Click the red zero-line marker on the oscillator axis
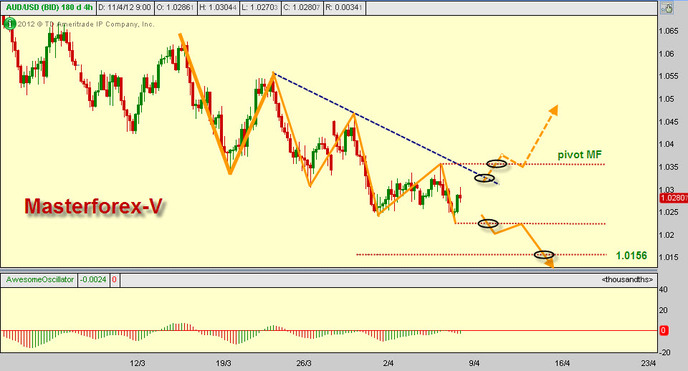Screen dimensions: 688x371 click(x=664, y=331)
